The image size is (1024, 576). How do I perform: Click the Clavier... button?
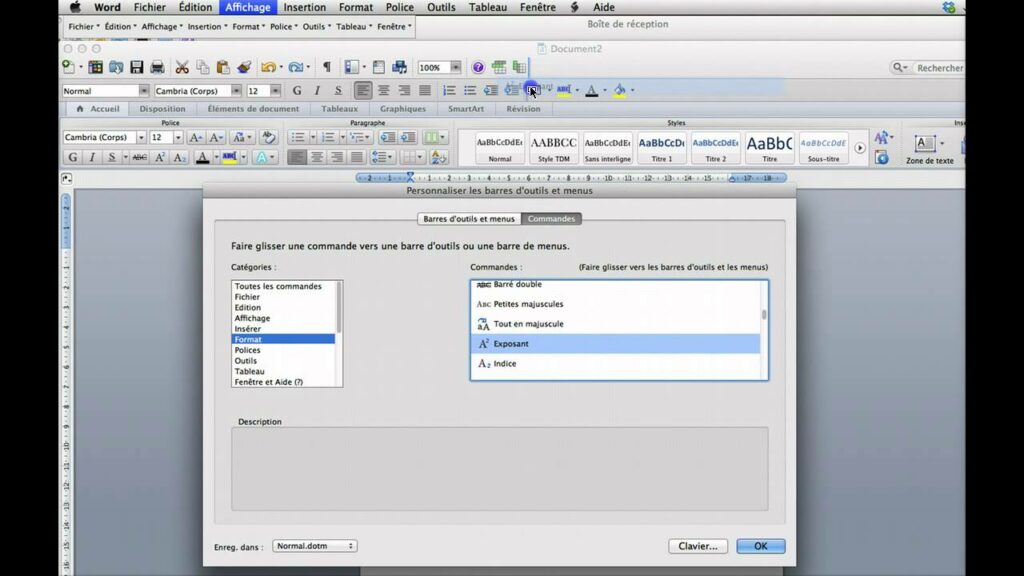[698, 546]
